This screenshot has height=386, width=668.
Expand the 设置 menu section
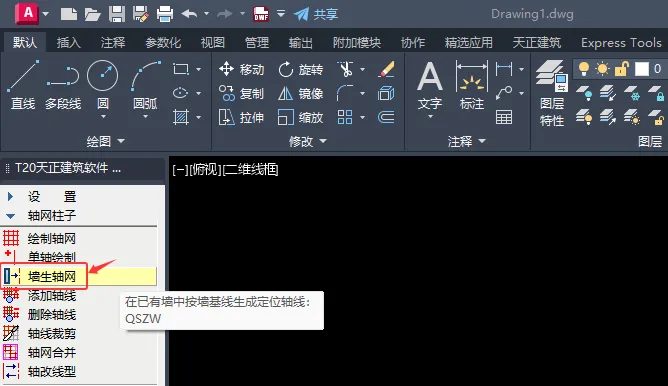tap(10, 196)
